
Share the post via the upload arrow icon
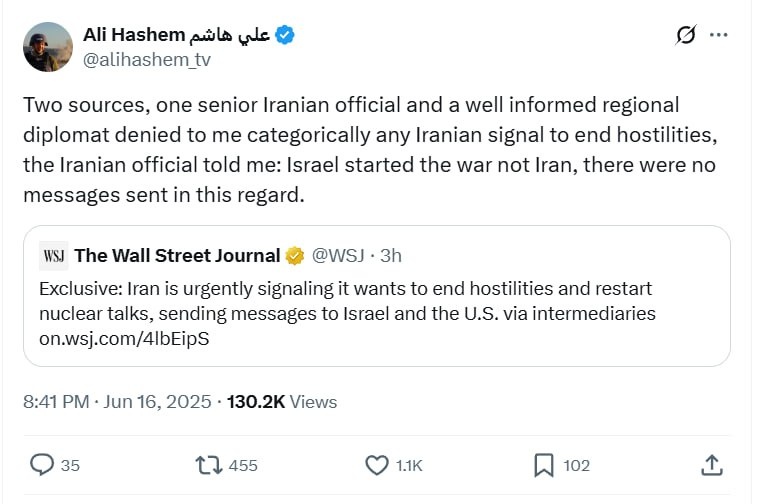pyautogui.click(x=712, y=465)
